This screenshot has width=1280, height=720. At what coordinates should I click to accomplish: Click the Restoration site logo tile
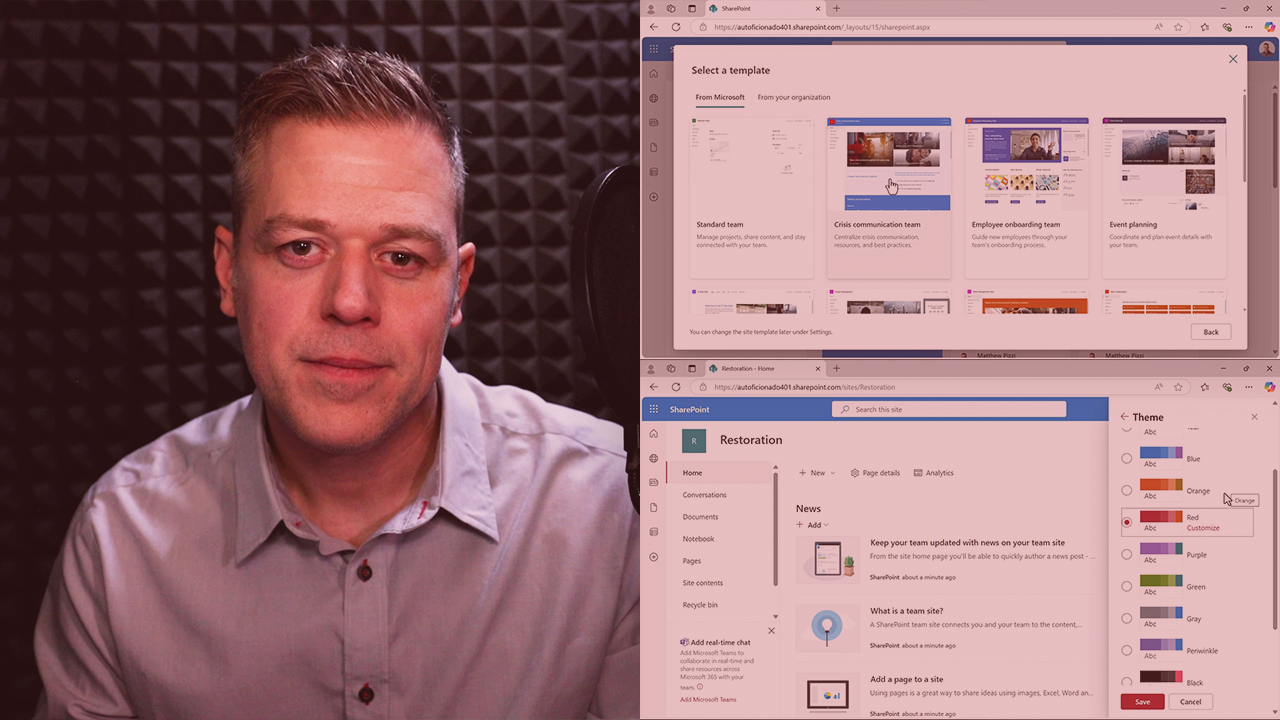coord(694,440)
